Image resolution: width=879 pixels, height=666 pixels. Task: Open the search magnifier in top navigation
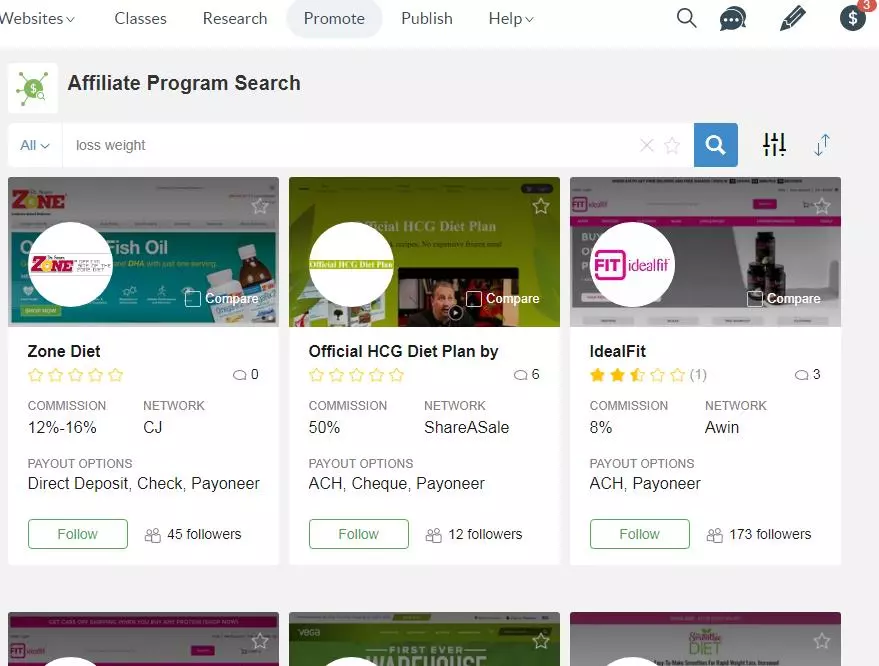[x=686, y=18]
